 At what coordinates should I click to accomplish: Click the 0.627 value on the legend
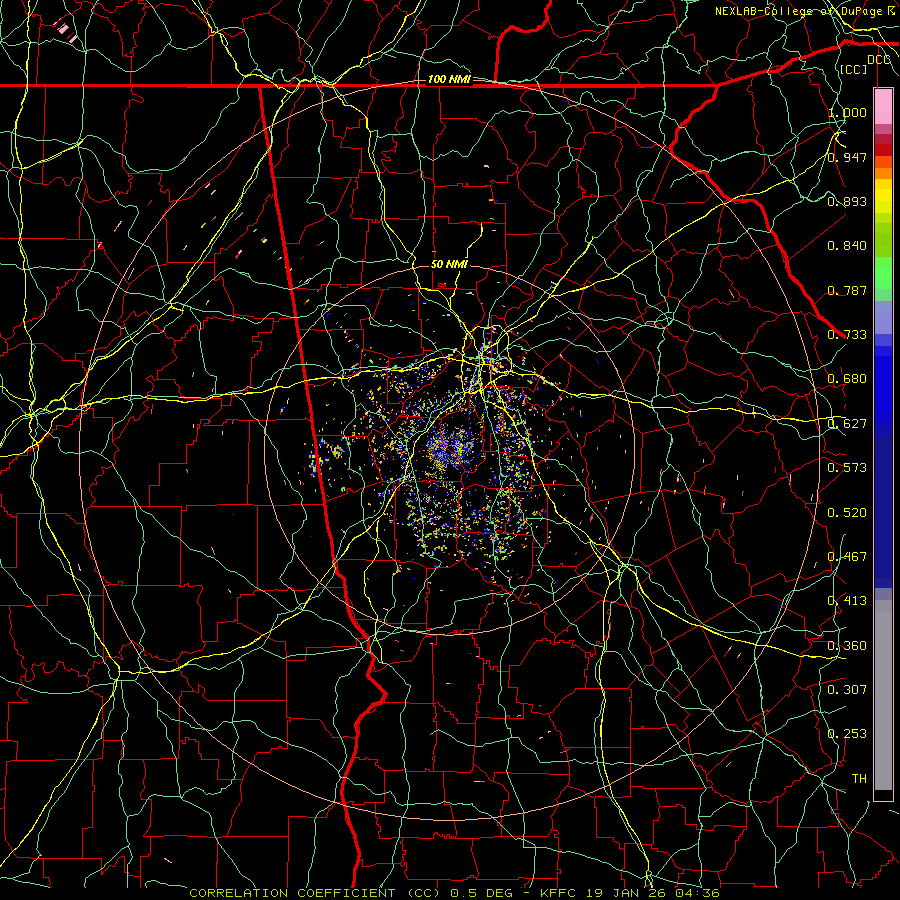point(847,424)
